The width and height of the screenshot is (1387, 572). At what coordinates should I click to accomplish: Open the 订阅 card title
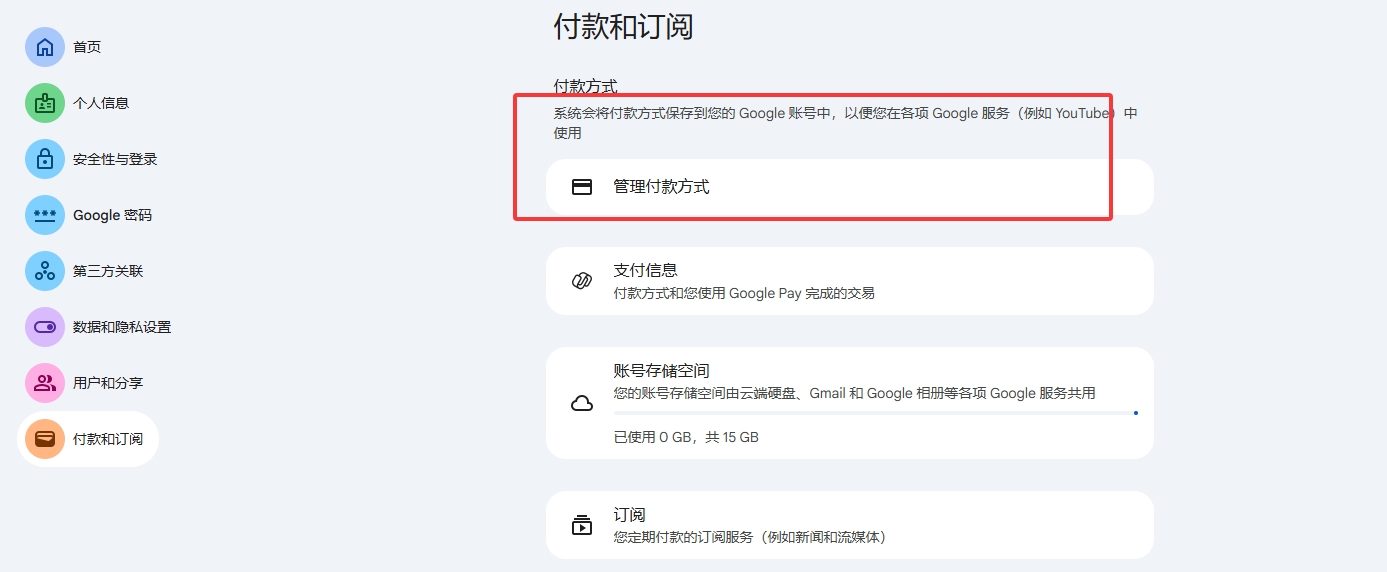[x=629, y=514]
